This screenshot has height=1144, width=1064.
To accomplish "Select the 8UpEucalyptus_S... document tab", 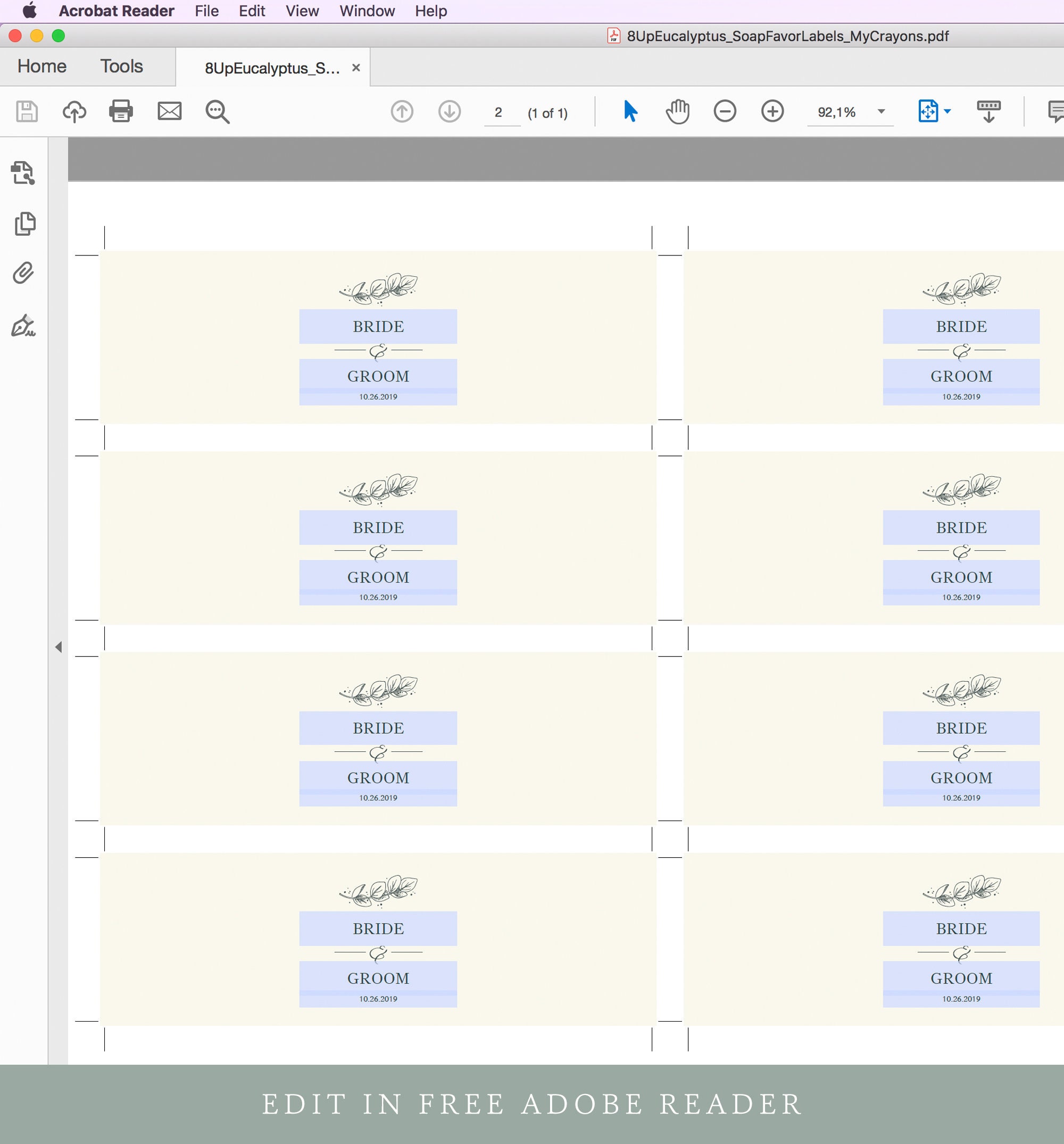I will click(272, 68).
